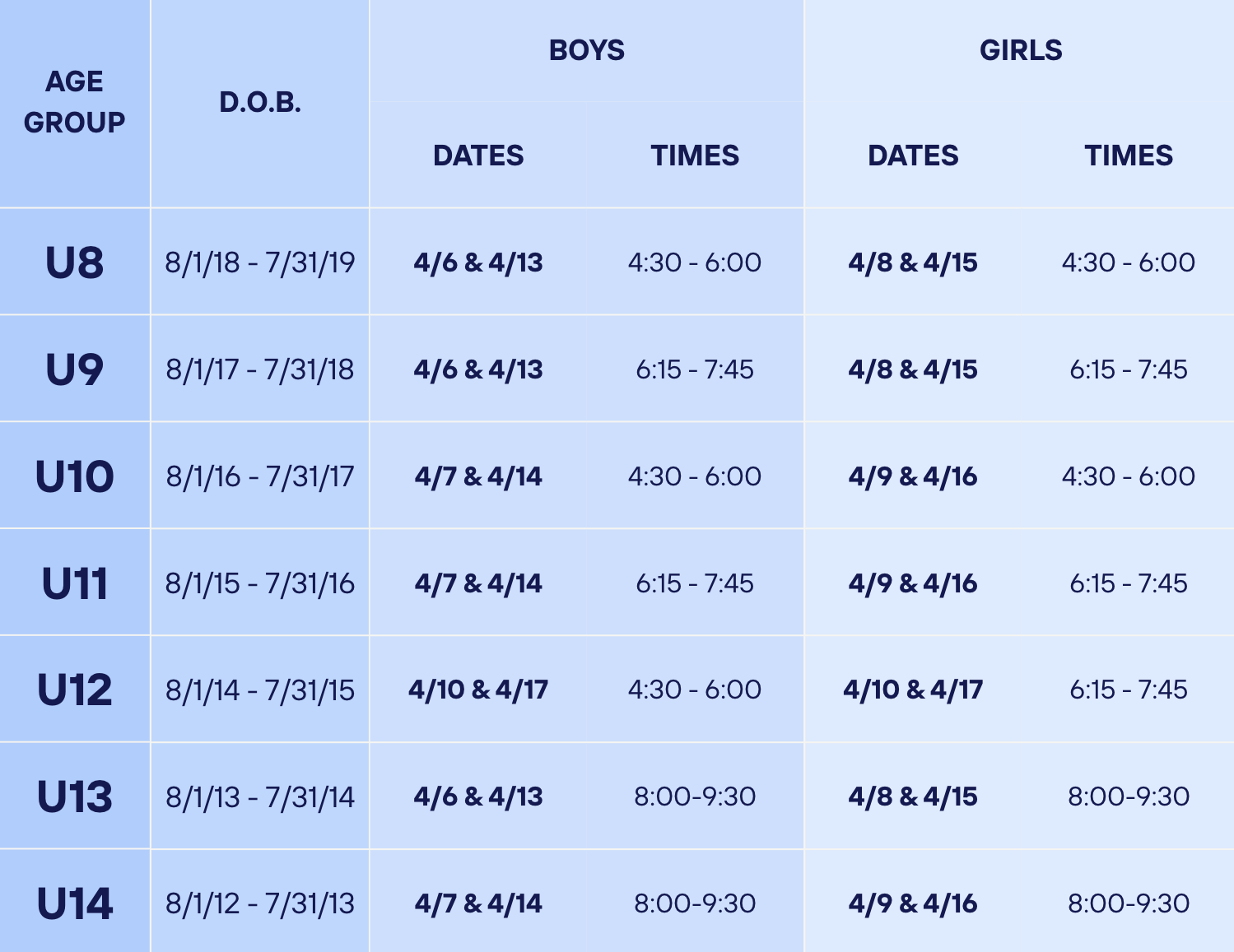This screenshot has height=952, width=1234.
Task: Select the GIRLS section header
Action: 1021,50
